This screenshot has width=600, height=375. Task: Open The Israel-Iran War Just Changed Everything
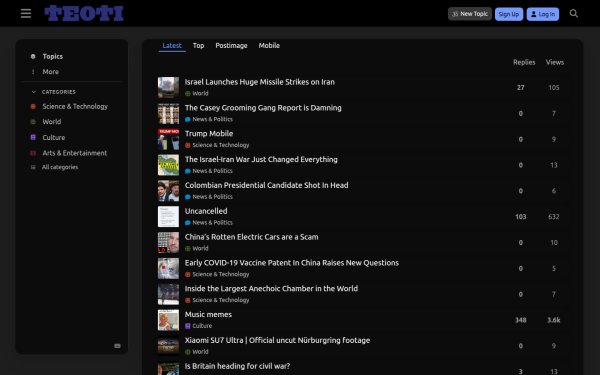[x=261, y=160]
